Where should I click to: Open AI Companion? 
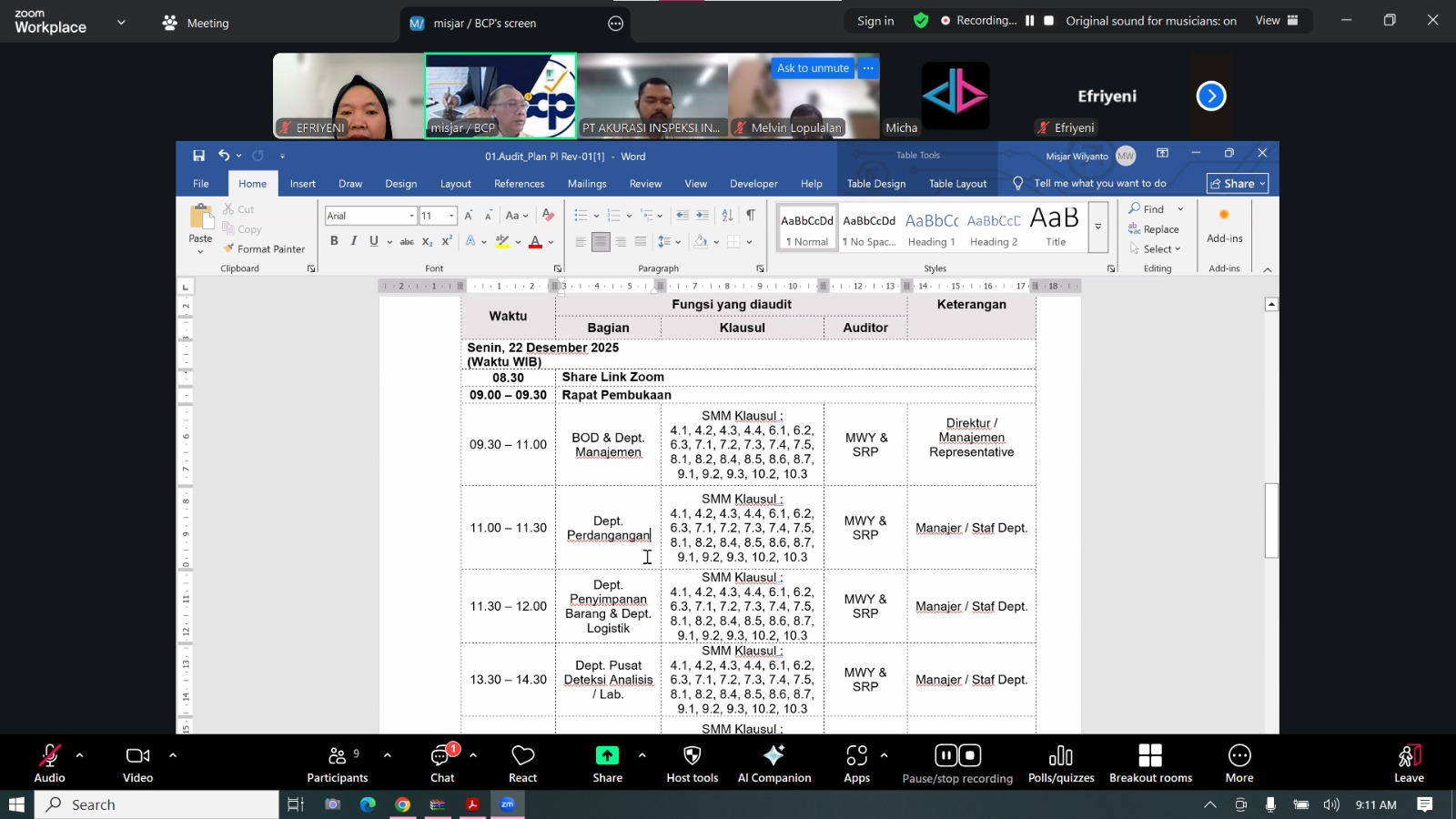(773, 763)
